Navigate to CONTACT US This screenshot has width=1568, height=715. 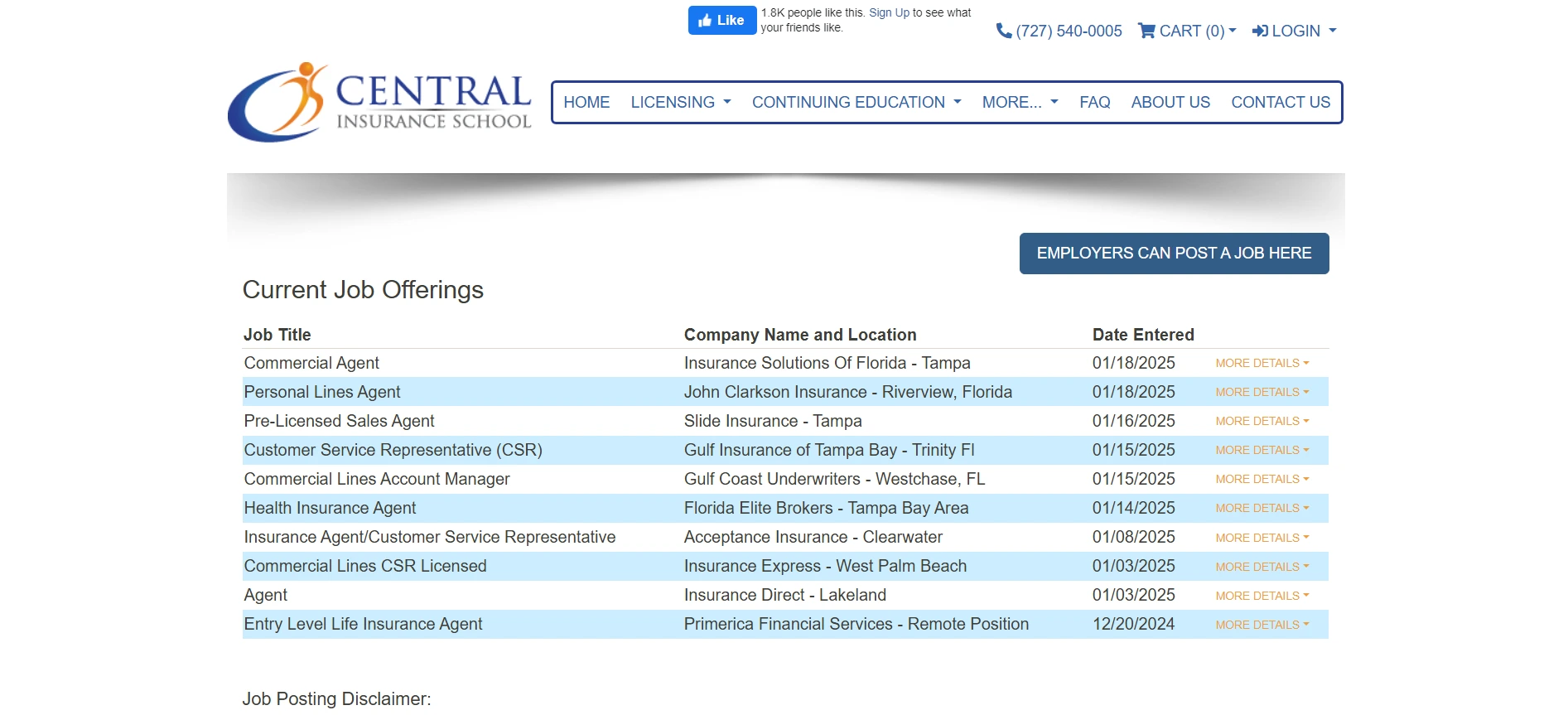coord(1281,102)
